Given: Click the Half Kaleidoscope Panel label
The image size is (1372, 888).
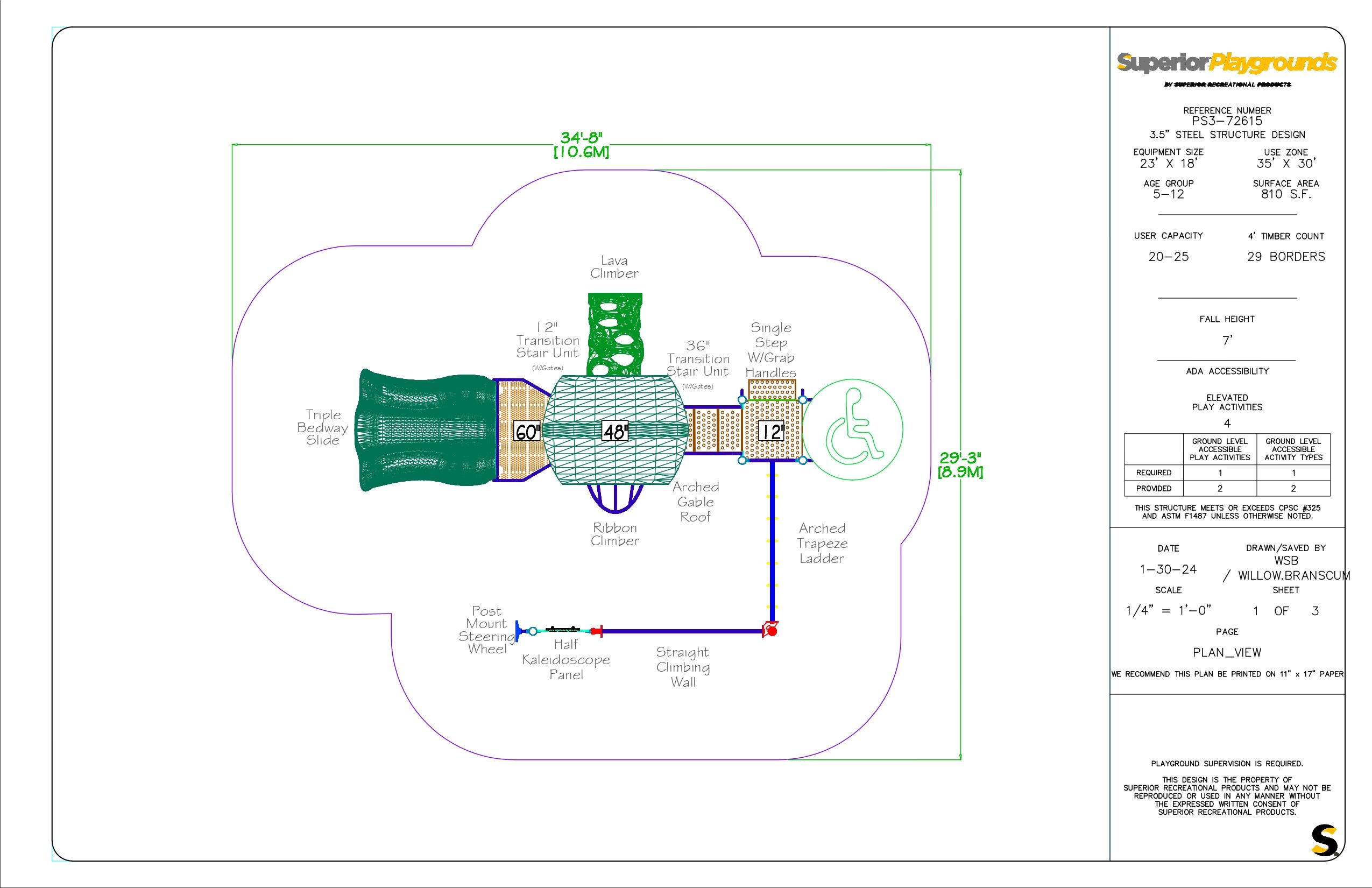Looking at the screenshot, I should 565,660.
